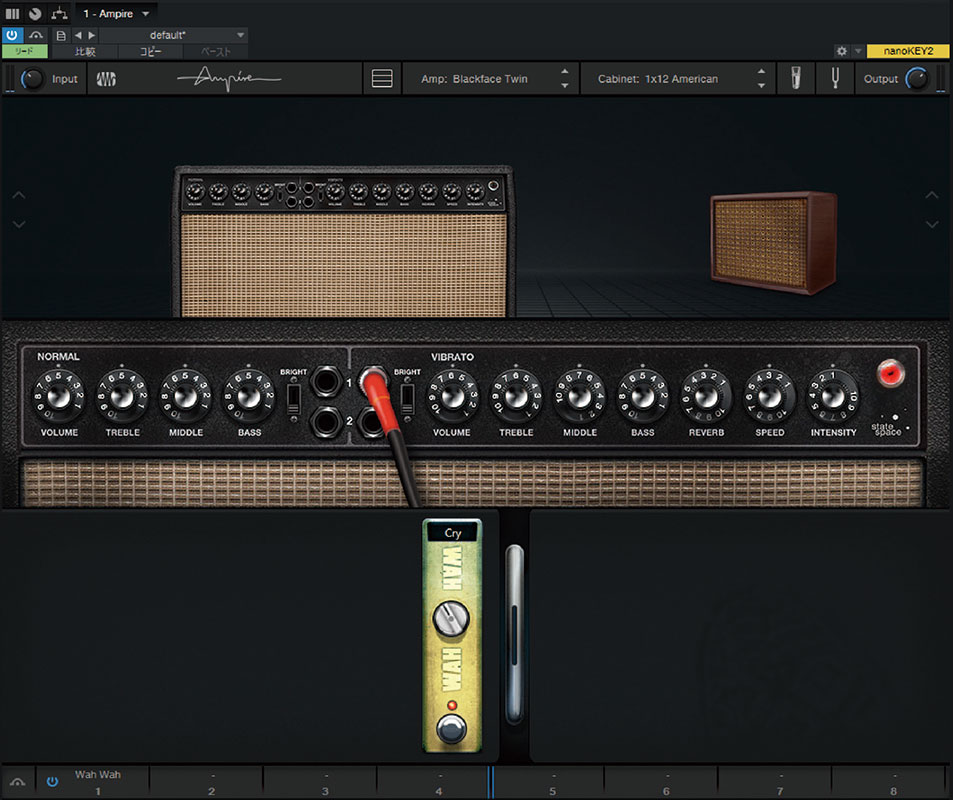
Task: Expand the small arrow next to the gear
Action: (x=858, y=51)
